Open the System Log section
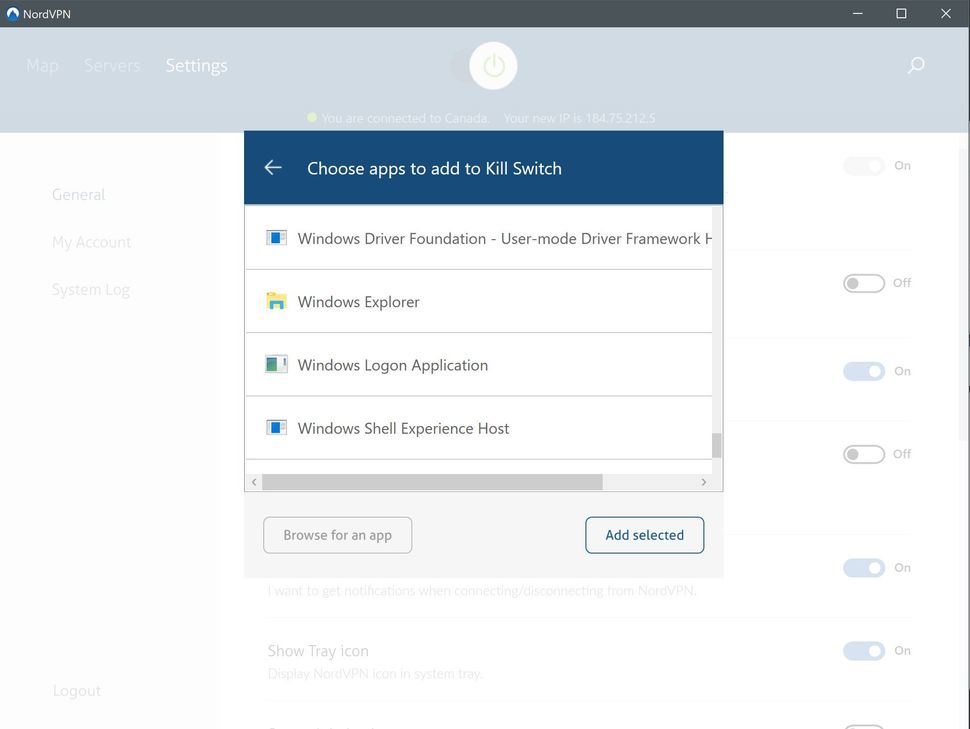970x729 pixels. 90,289
